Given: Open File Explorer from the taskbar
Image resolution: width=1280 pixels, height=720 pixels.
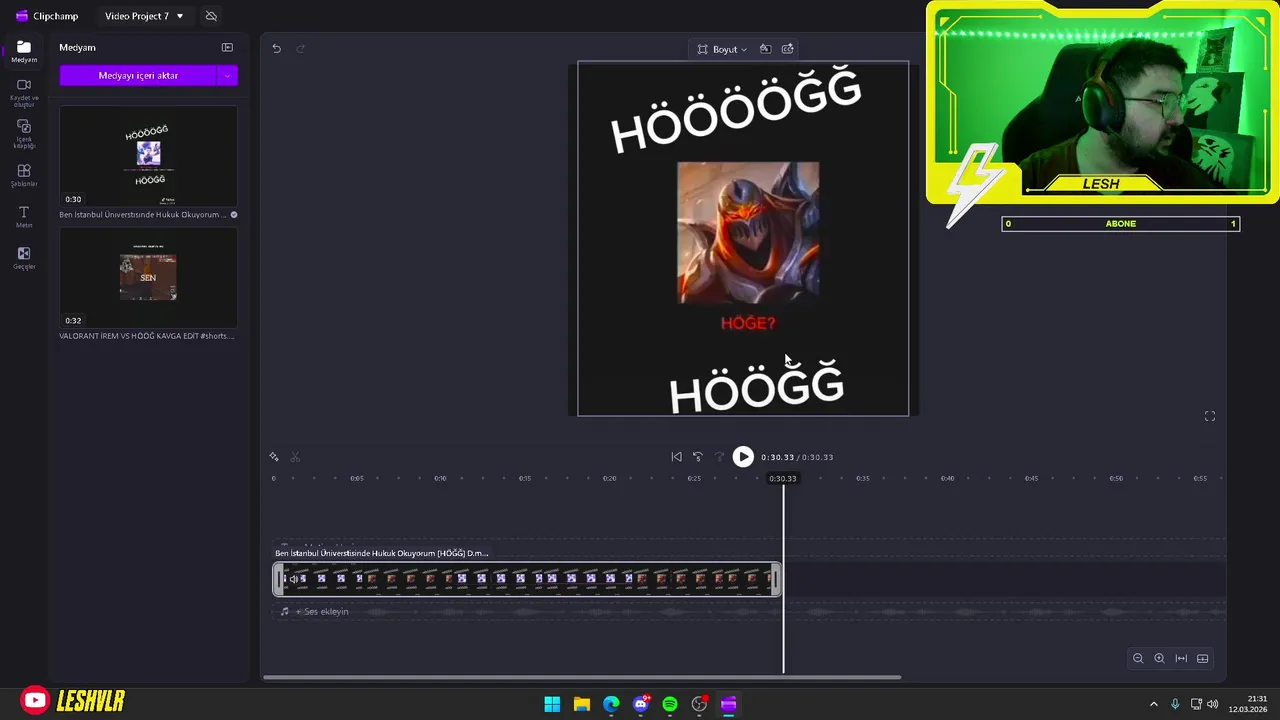Looking at the screenshot, I should [581, 704].
